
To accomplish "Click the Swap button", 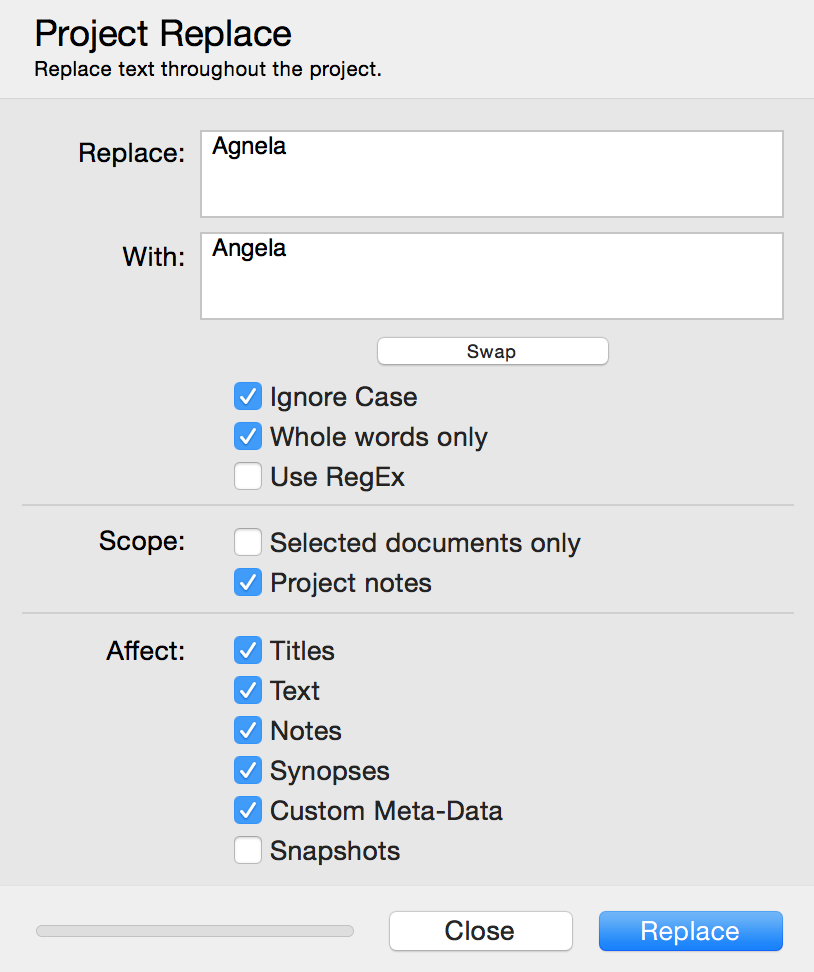I will point(493,351).
